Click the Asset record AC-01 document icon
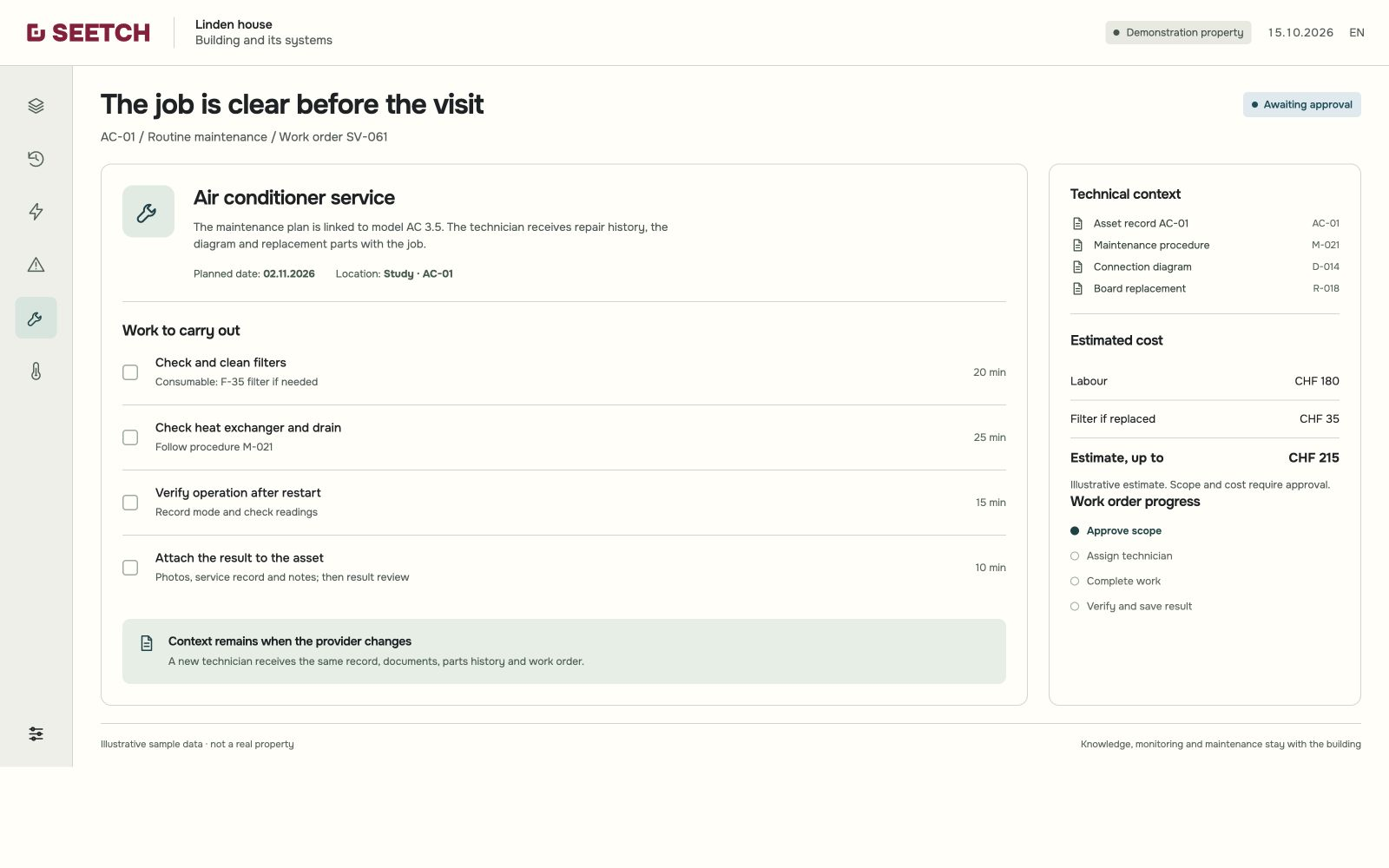This screenshot has width=1389, height=868. [x=1077, y=223]
